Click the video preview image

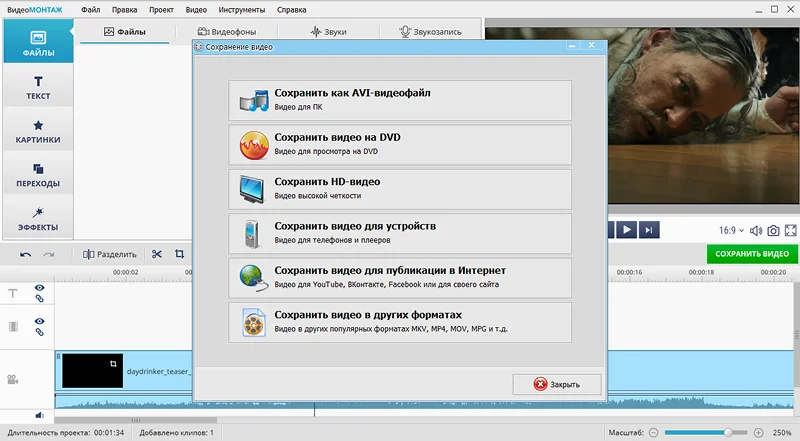pyautogui.click(x=703, y=115)
